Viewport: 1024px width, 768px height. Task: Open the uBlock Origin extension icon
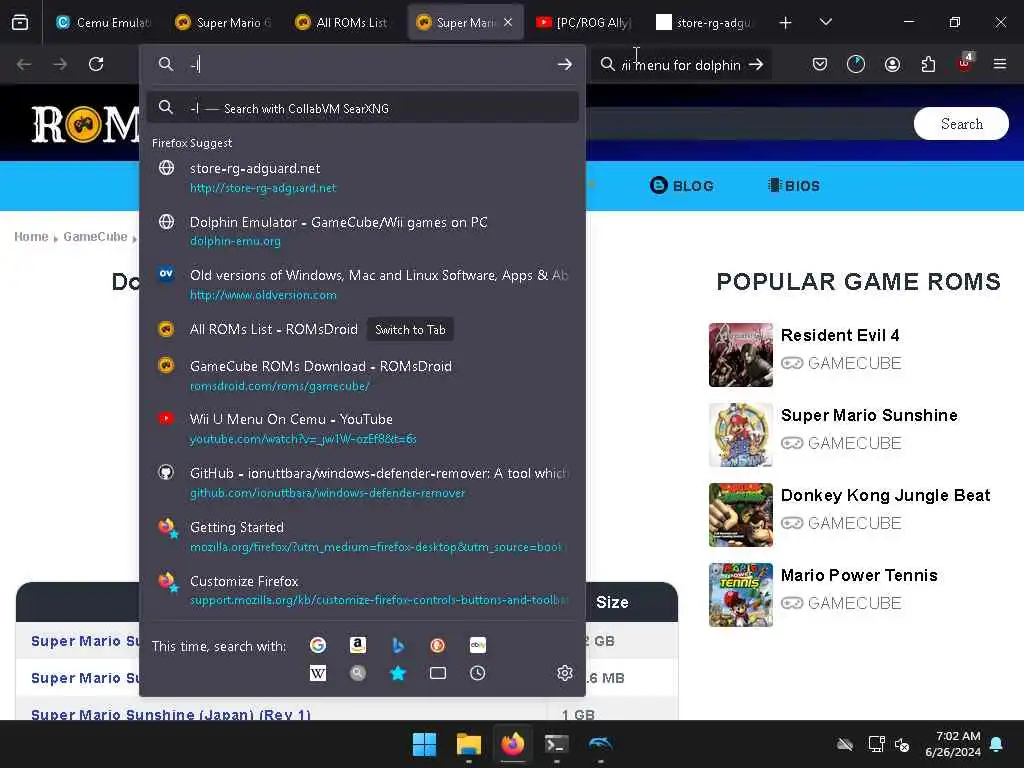[965, 63]
